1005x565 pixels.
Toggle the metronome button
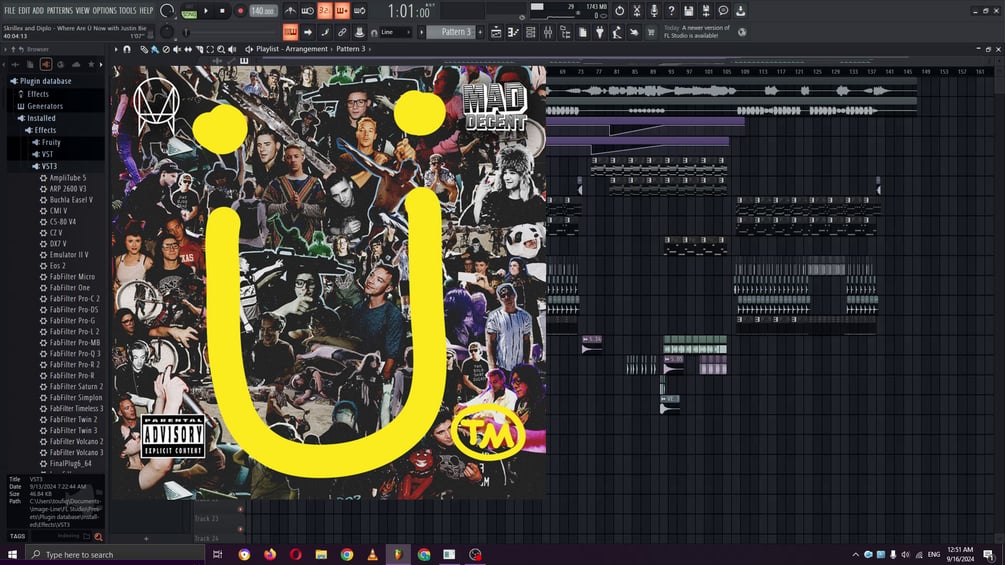(290, 11)
